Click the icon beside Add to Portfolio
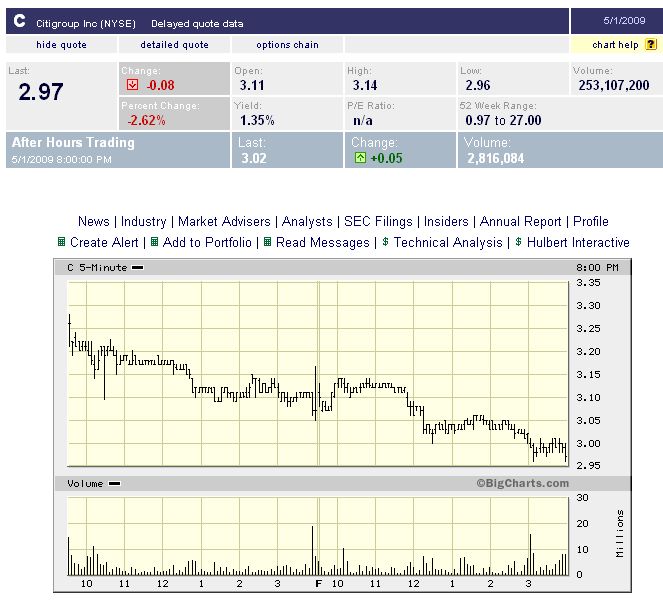 click(x=155, y=242)
